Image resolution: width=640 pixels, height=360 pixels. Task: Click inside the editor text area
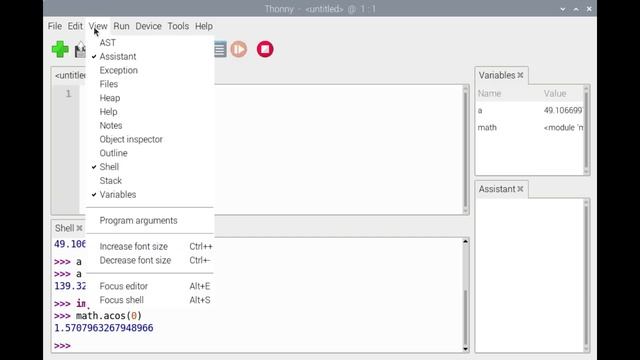click(x=338, y=149)
